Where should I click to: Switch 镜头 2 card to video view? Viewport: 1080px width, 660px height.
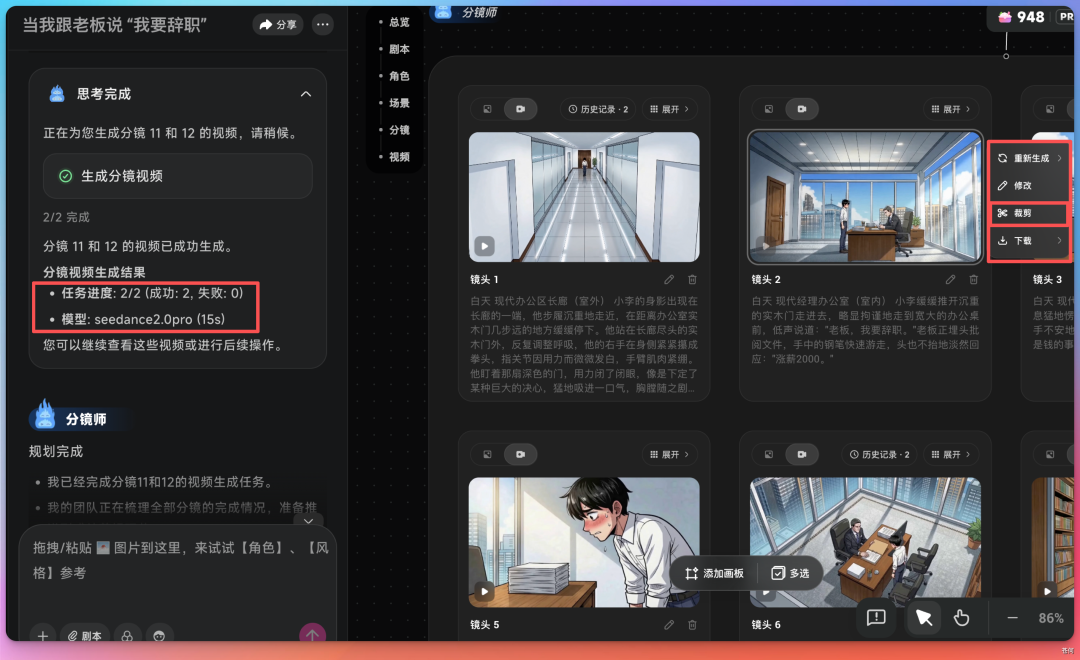(x=802, y=108)
